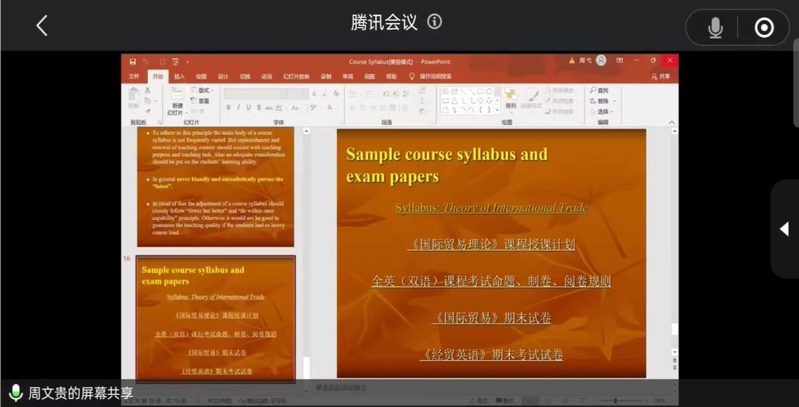Toggle Bold formatting in the font group
The image size is (799, 407).
pos(229,108)
